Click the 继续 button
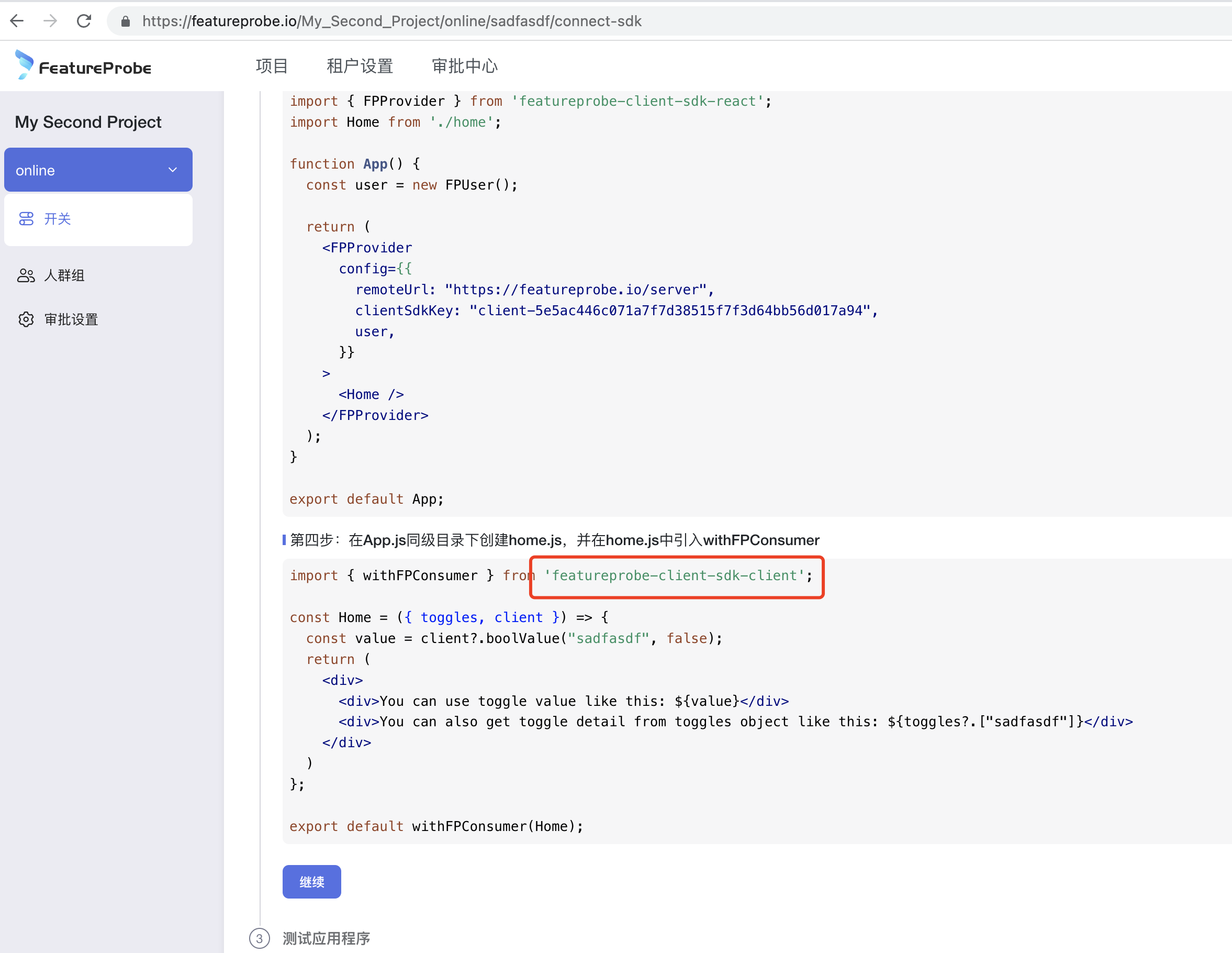 coord(311,881)
